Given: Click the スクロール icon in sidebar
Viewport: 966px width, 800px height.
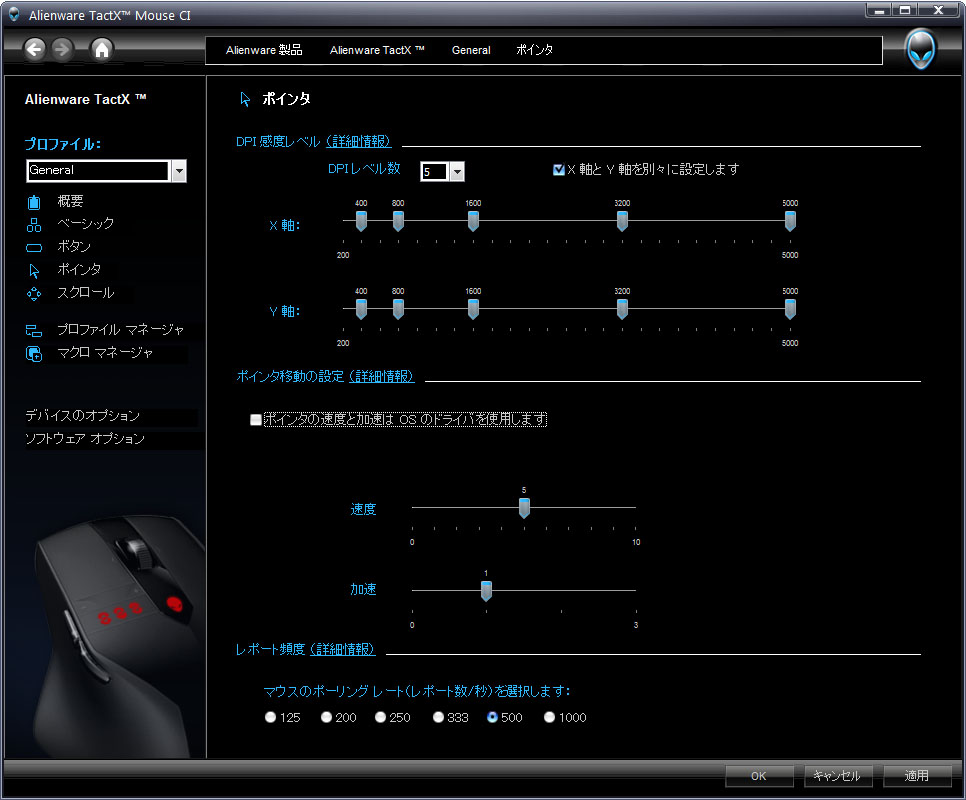Looking at the screenshot, I should tap(34, 294).
